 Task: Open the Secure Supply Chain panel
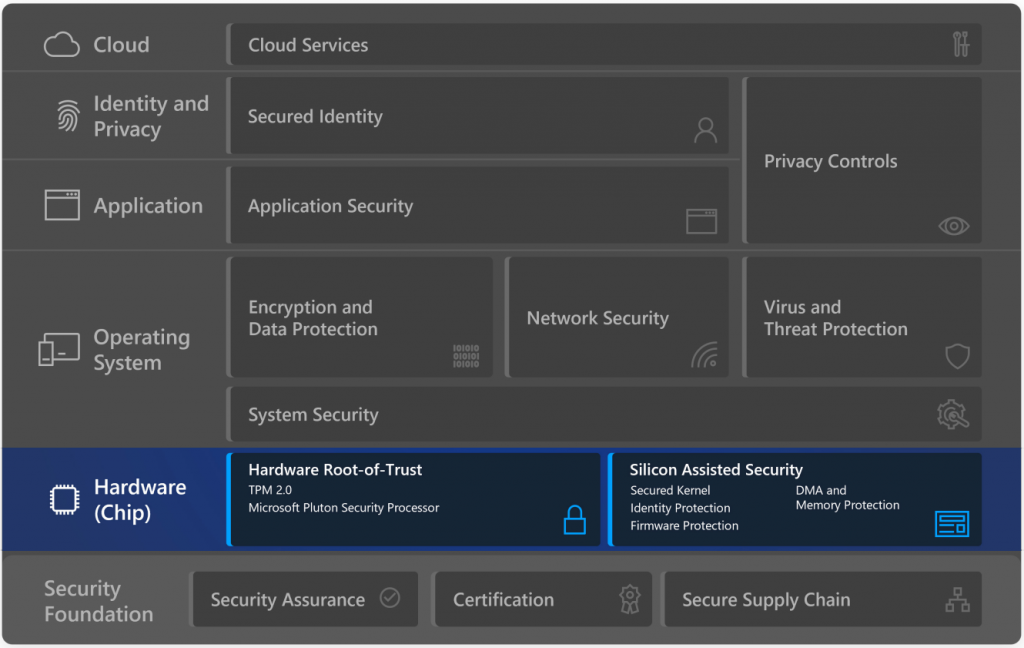pos(822,599)
